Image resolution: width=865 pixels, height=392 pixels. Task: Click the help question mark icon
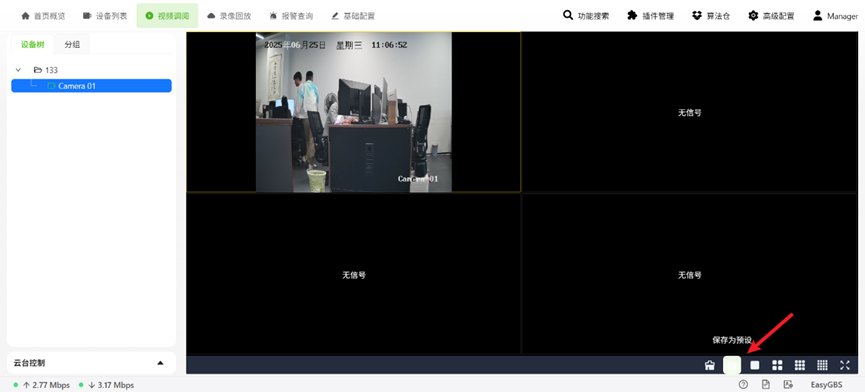click(x=743, y=385)
